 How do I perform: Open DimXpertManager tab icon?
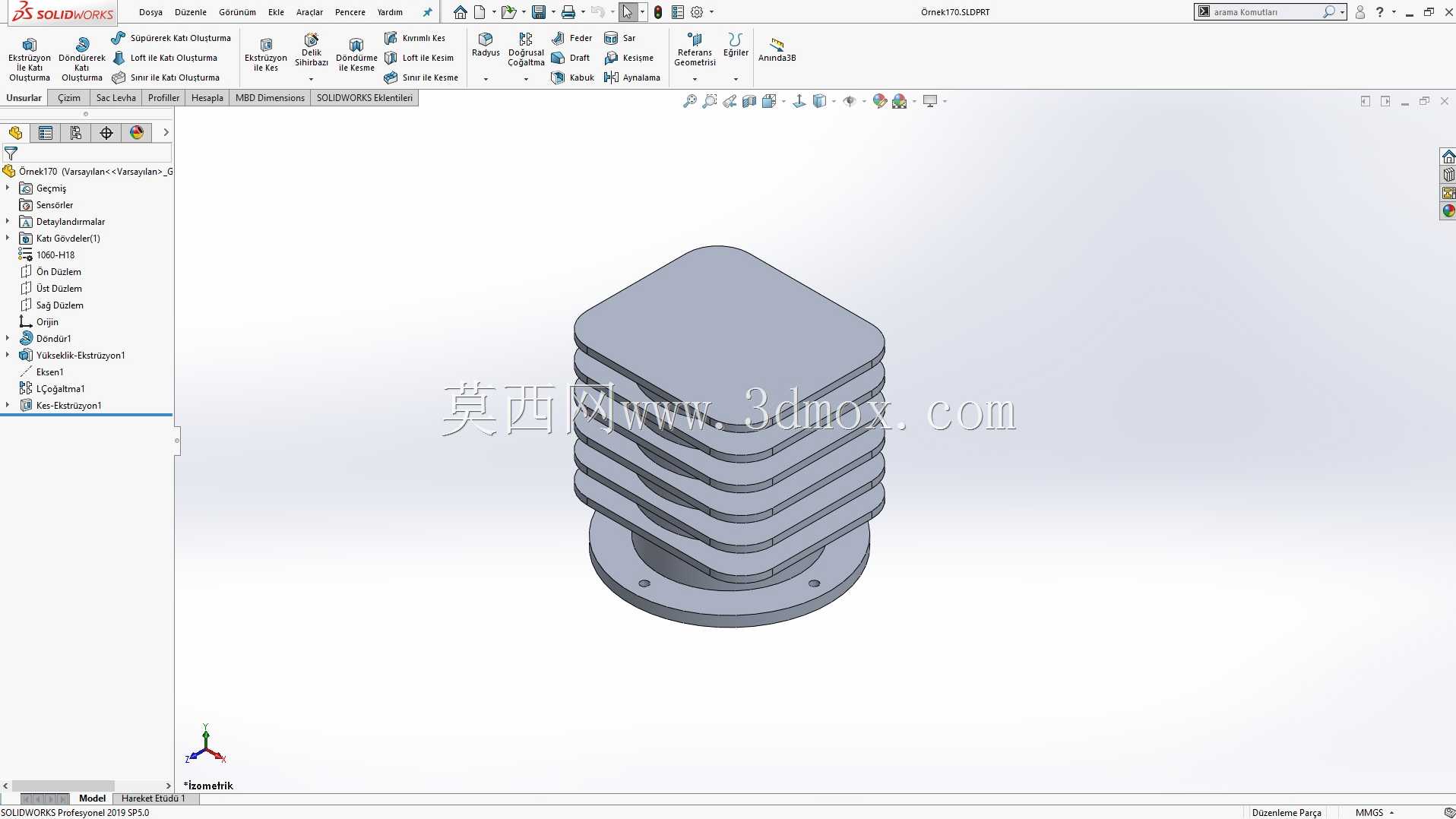(106, 133)
